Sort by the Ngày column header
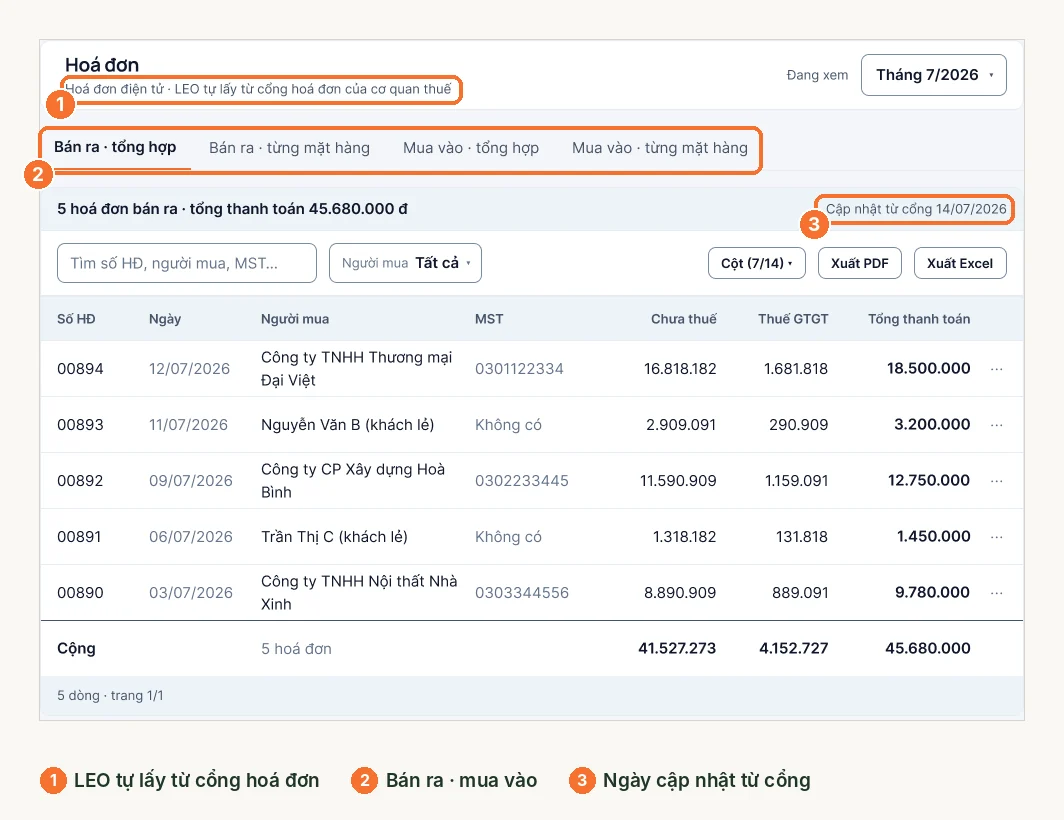 point(165,319)
